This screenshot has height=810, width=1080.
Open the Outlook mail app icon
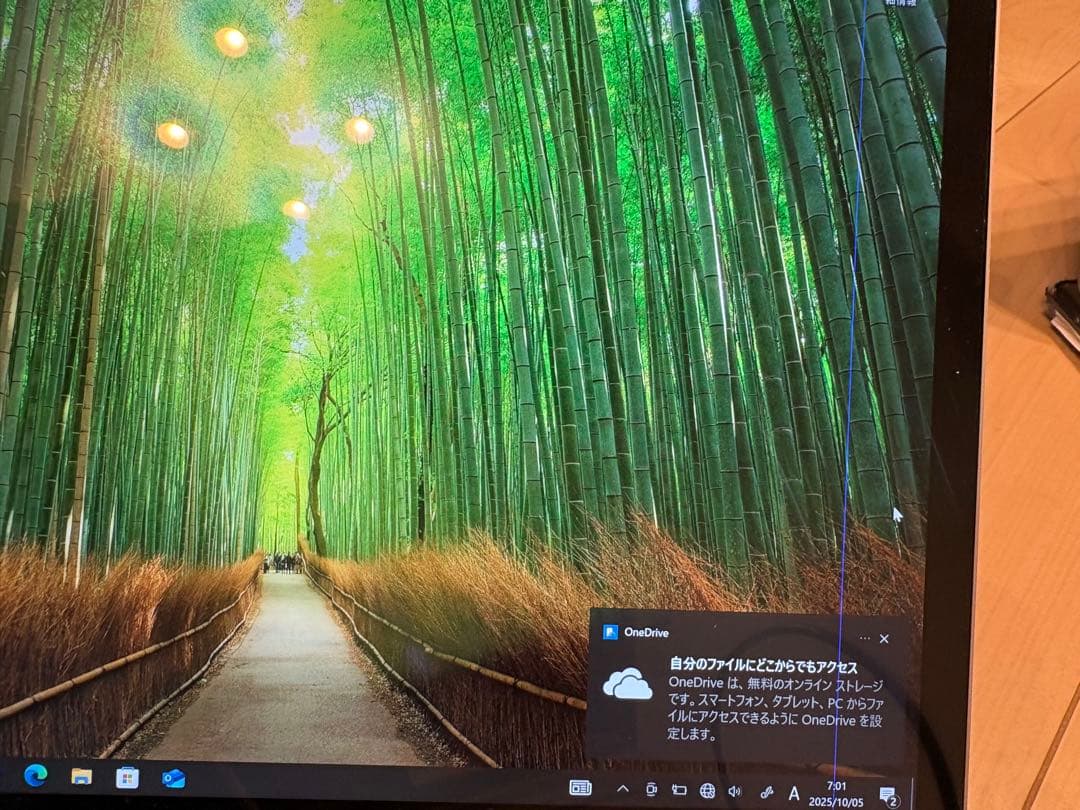pyautogui.click(x=173, y=778)
